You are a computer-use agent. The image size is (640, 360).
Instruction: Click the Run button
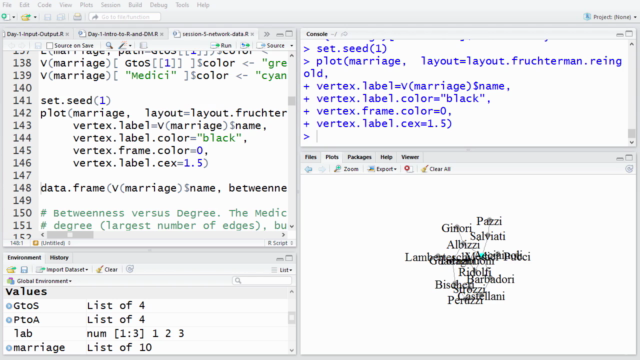pos(221,45)
